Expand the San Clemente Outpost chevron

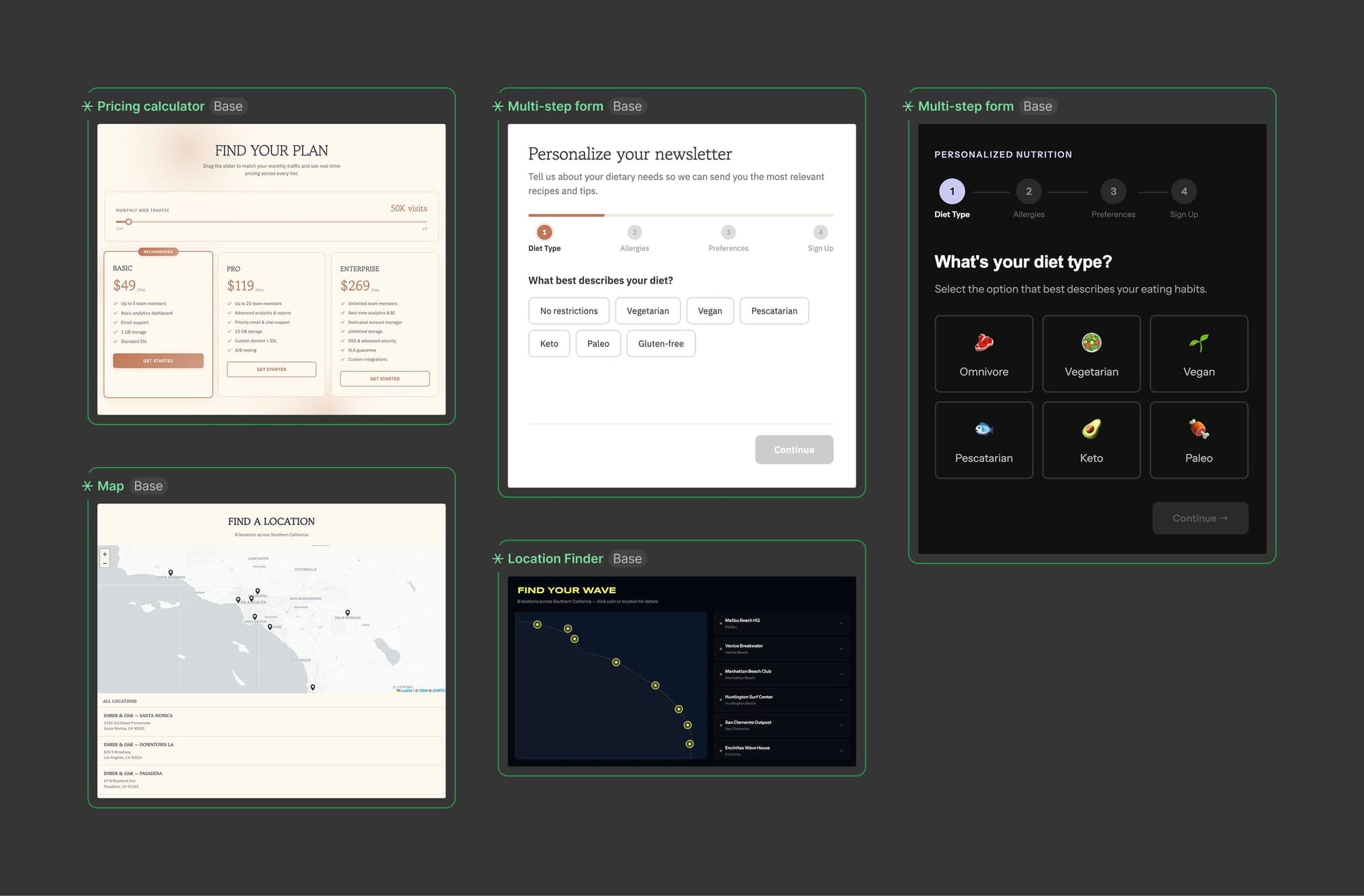click(x=841, y=725)
